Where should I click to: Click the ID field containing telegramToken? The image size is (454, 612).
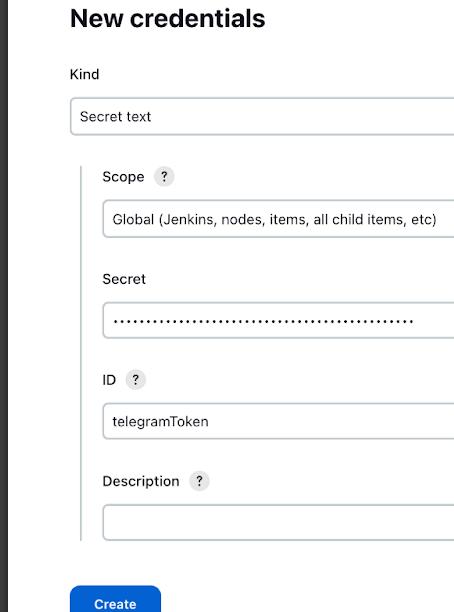278,422
